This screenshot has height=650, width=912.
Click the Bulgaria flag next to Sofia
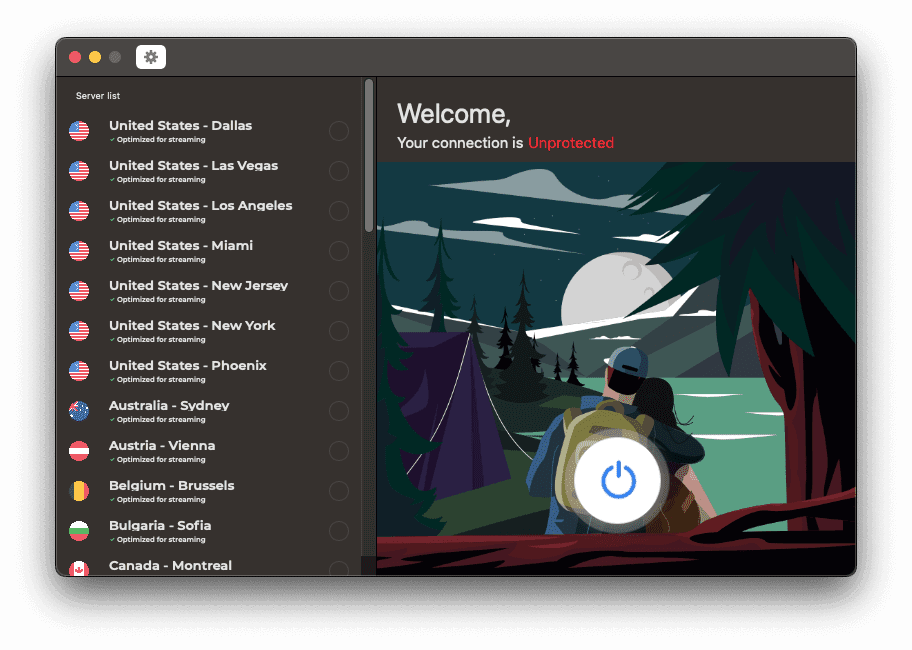pos(79,531)
